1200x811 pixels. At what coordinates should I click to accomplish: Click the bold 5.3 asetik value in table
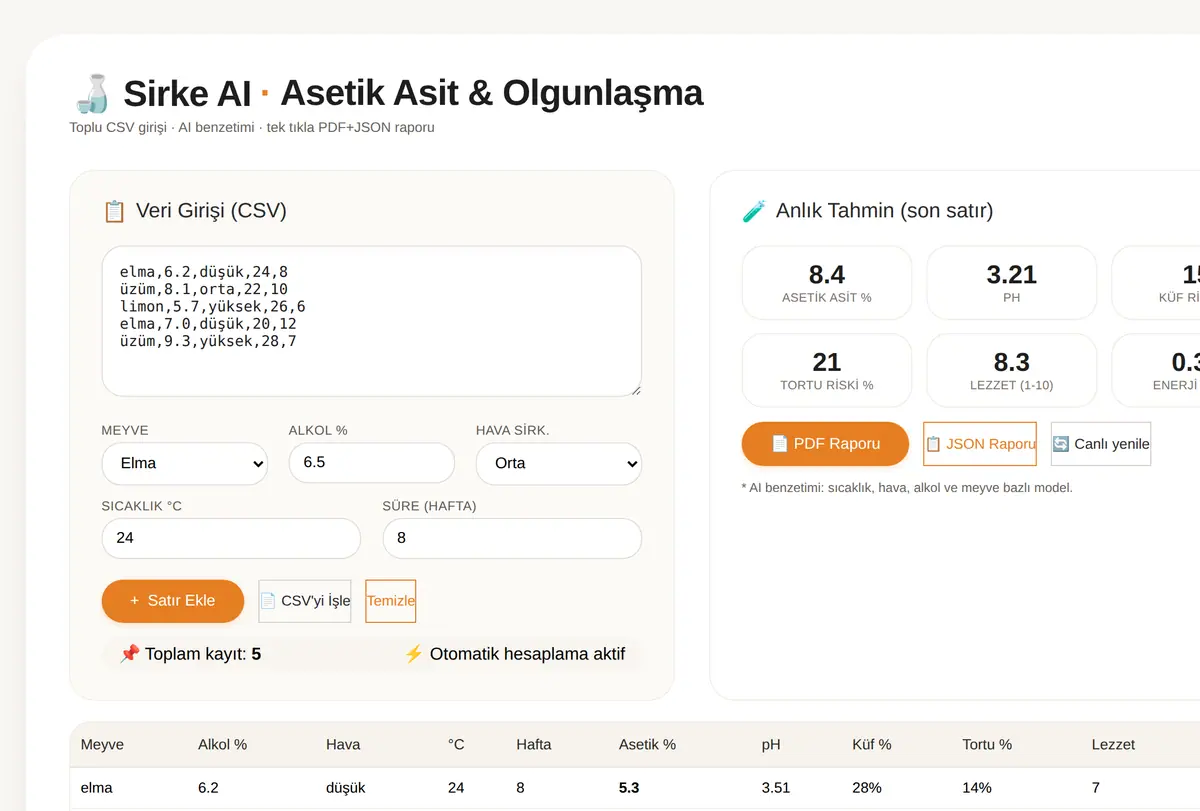tap(629, 788)
